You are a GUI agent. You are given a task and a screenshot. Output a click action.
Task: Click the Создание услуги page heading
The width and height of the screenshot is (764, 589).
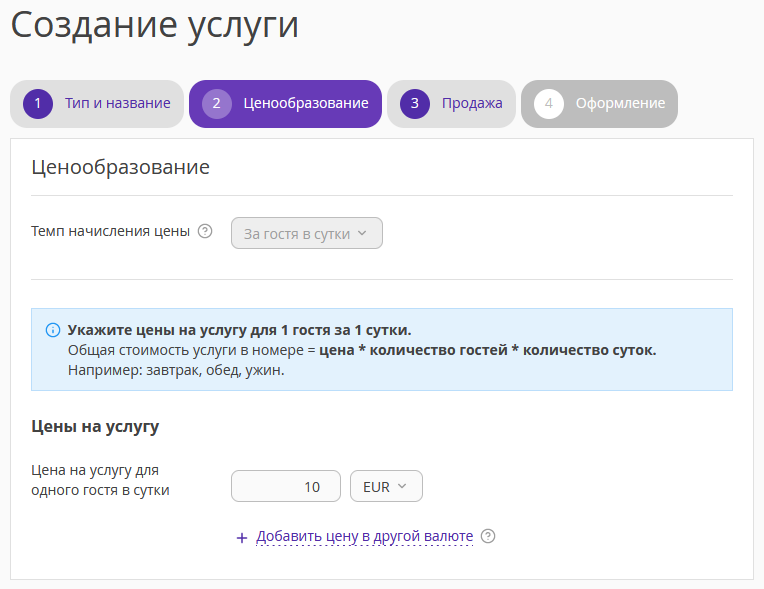pyautogui.click(x=154, y=25)
